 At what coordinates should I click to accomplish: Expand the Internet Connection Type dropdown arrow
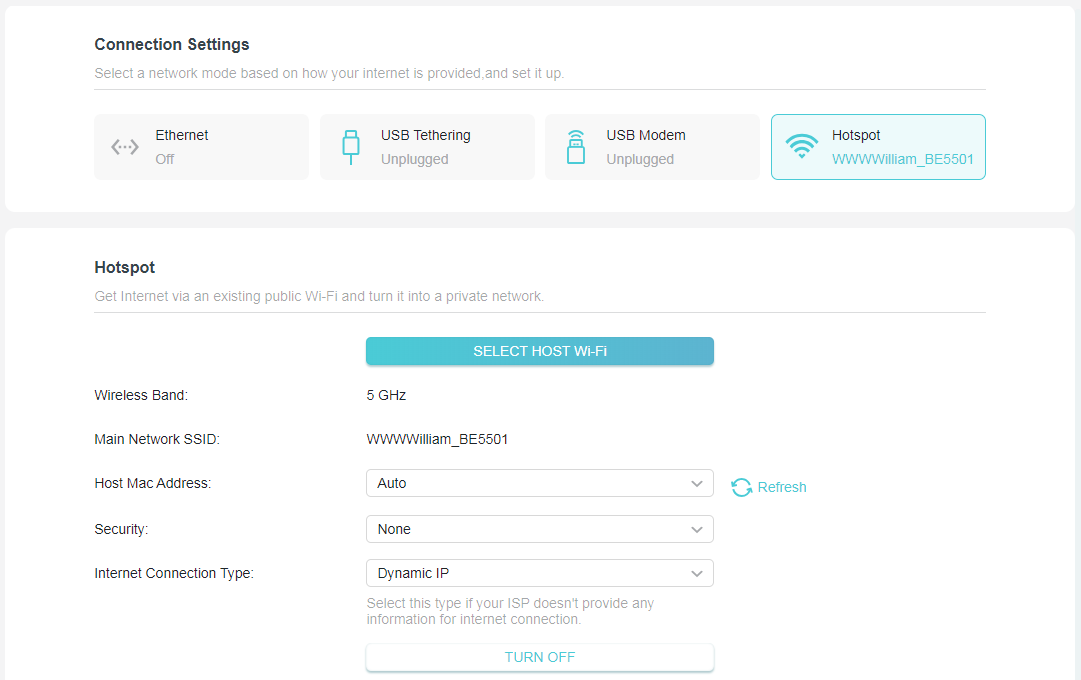coord(697,573)
